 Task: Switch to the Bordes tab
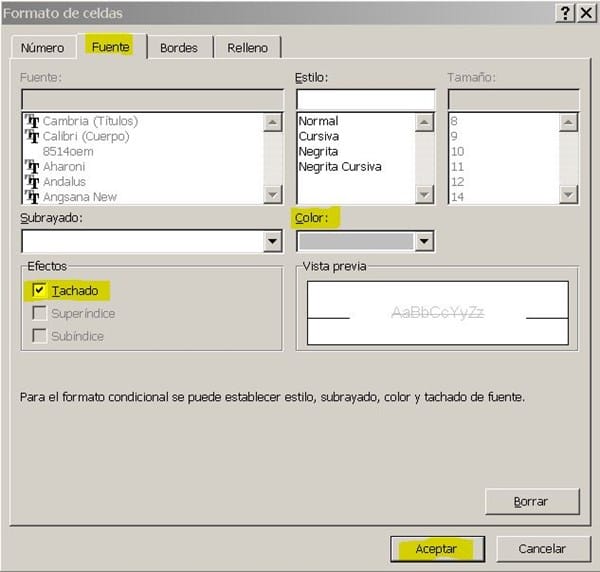point(179,47)
